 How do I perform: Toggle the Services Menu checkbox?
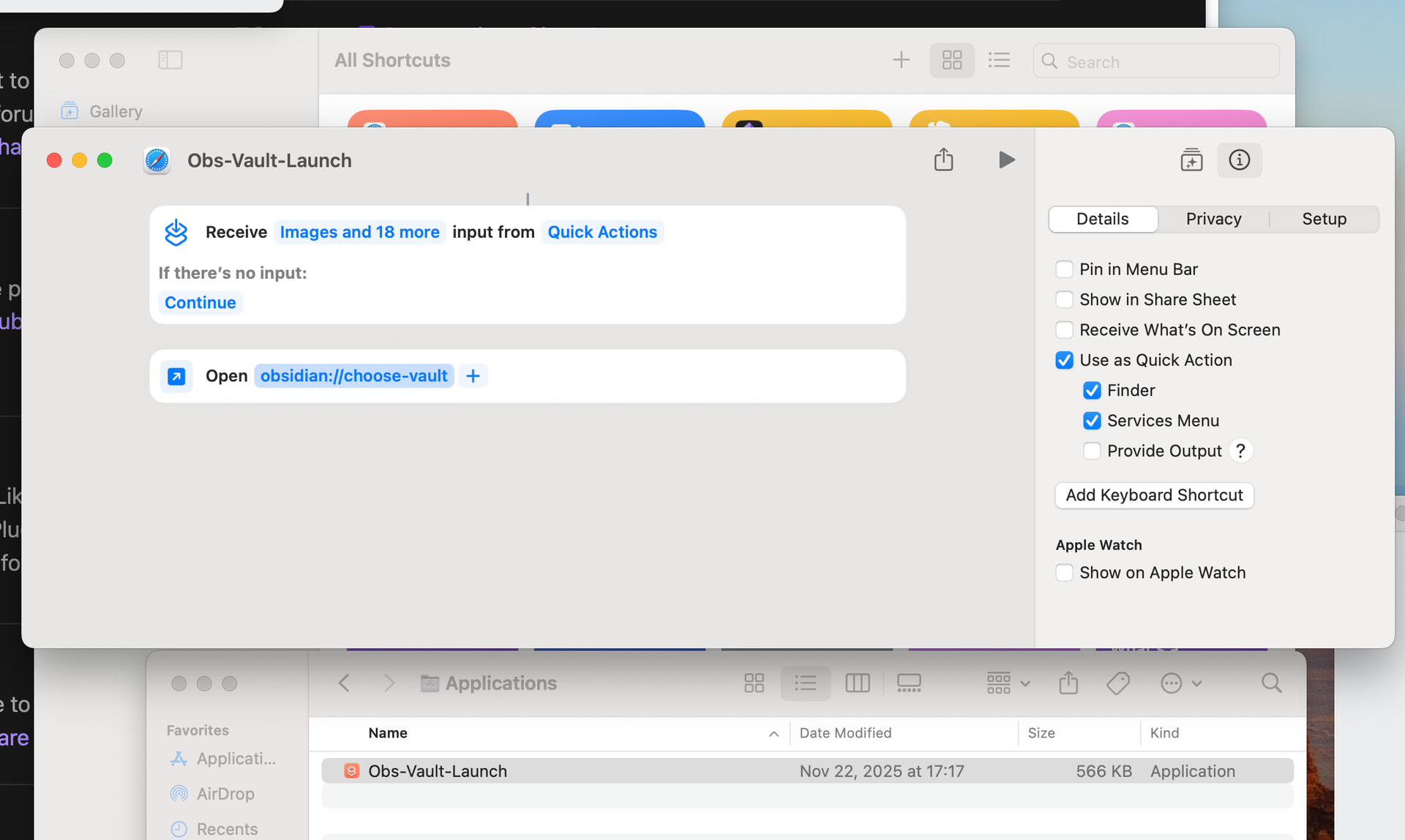pos(1091,421)
